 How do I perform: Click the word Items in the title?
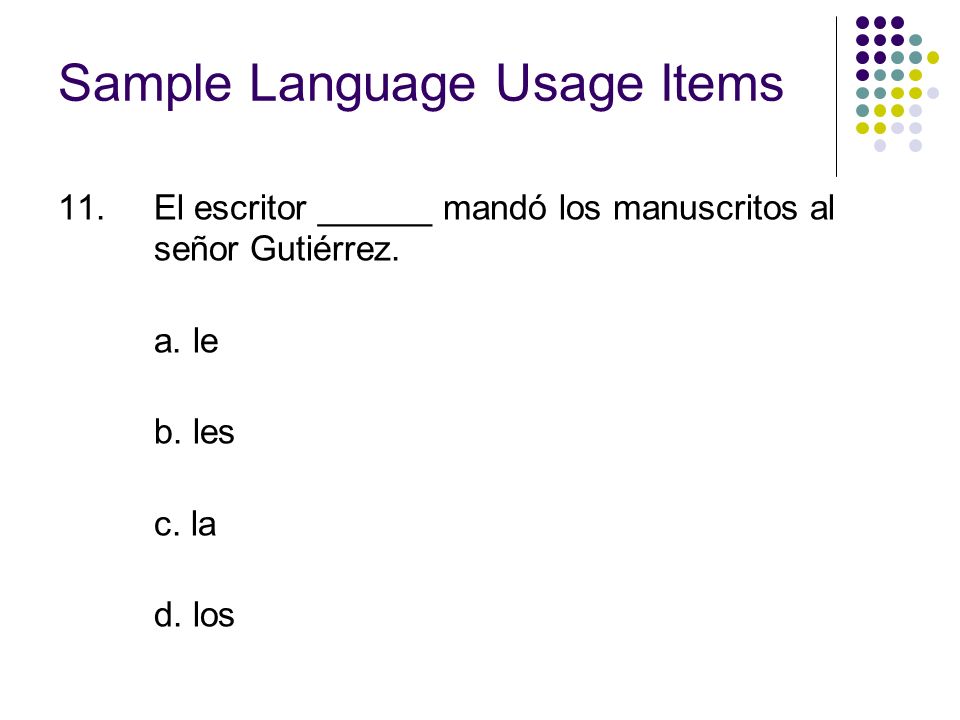(722, 84)
